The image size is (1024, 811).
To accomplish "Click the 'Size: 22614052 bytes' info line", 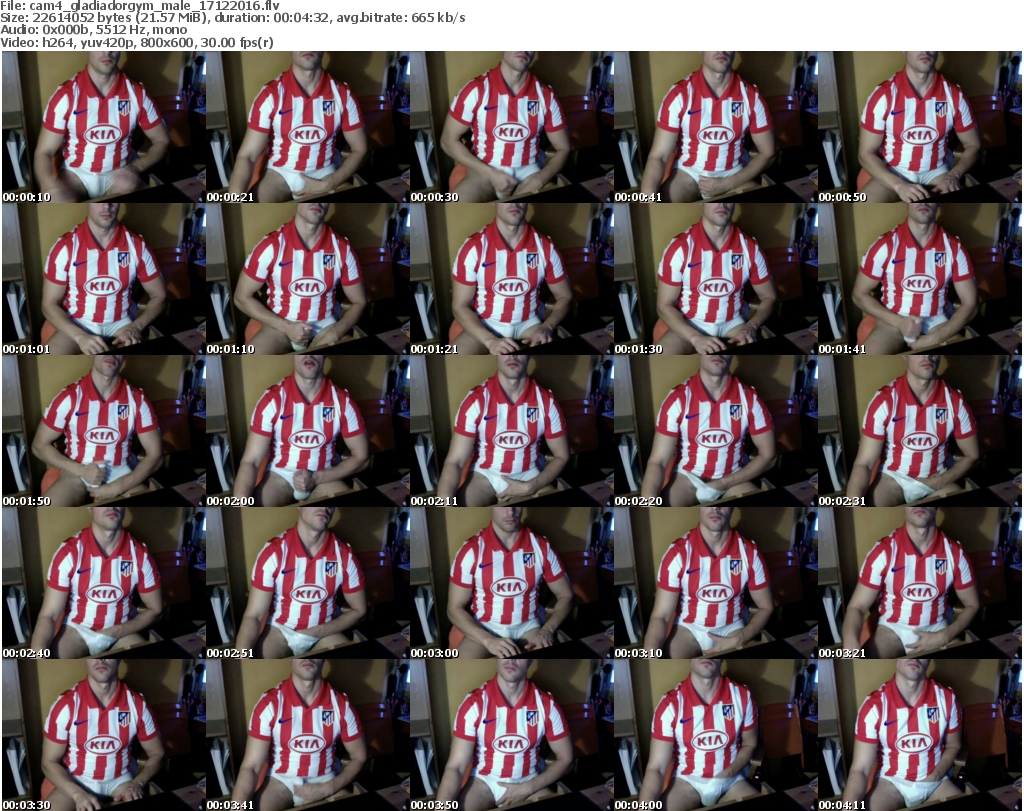I will (233, 18).
